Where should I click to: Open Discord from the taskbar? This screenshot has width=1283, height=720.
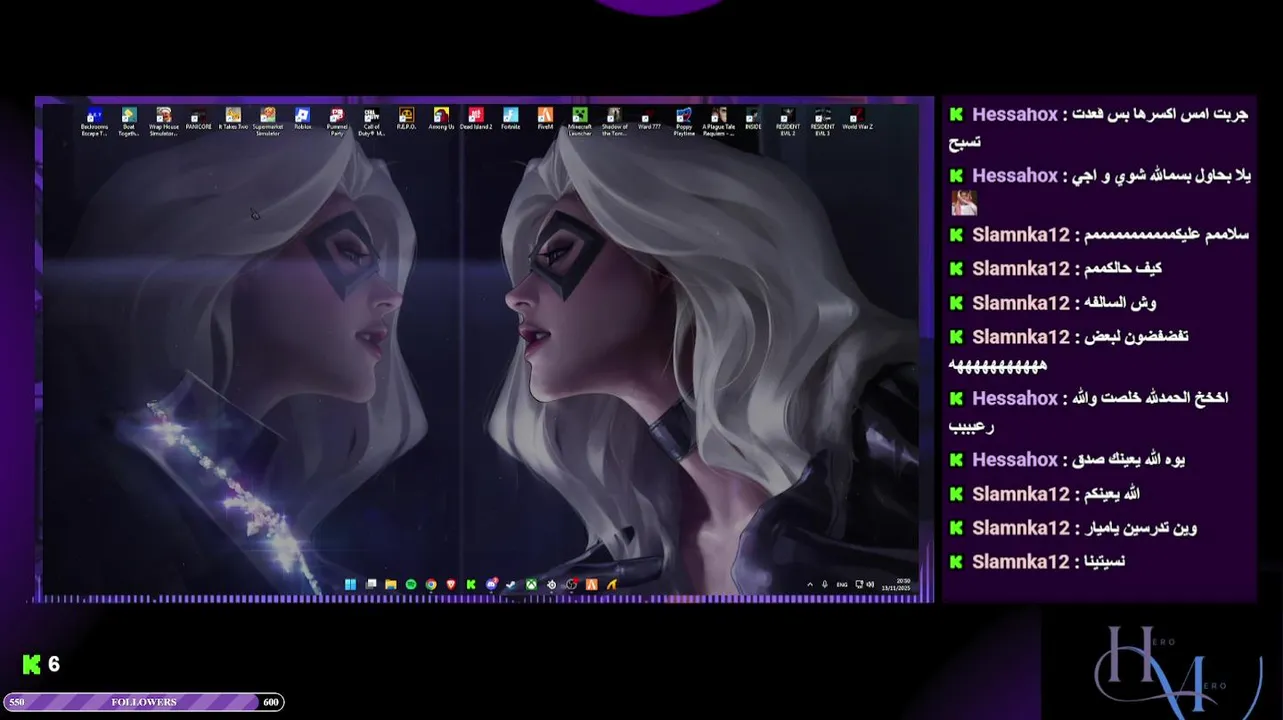click(x=491, y=584)
